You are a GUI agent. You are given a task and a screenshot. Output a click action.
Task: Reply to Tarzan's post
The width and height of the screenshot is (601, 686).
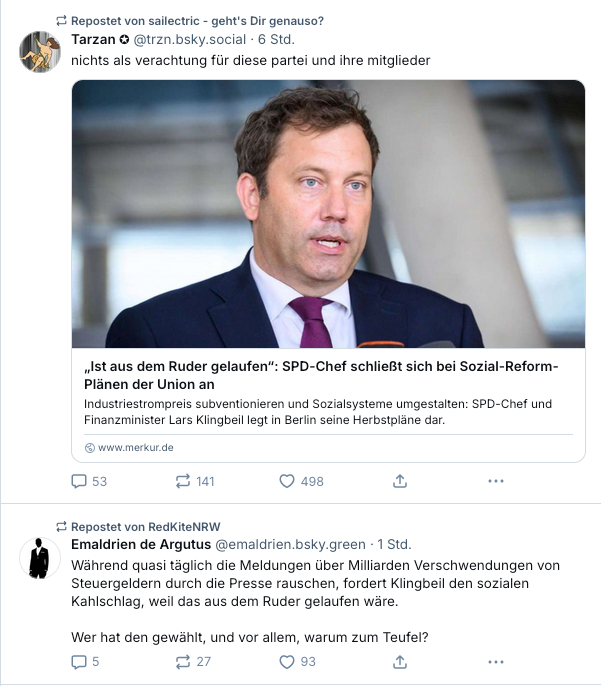(80, 481)
